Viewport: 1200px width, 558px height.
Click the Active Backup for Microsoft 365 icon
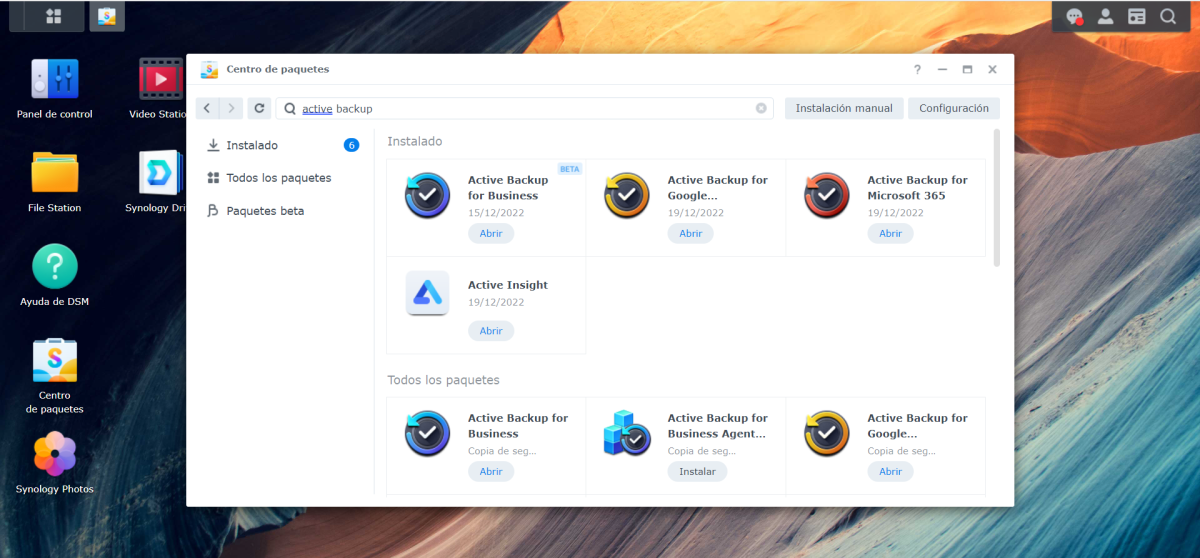pyautogui.click(x=827, y=196)
